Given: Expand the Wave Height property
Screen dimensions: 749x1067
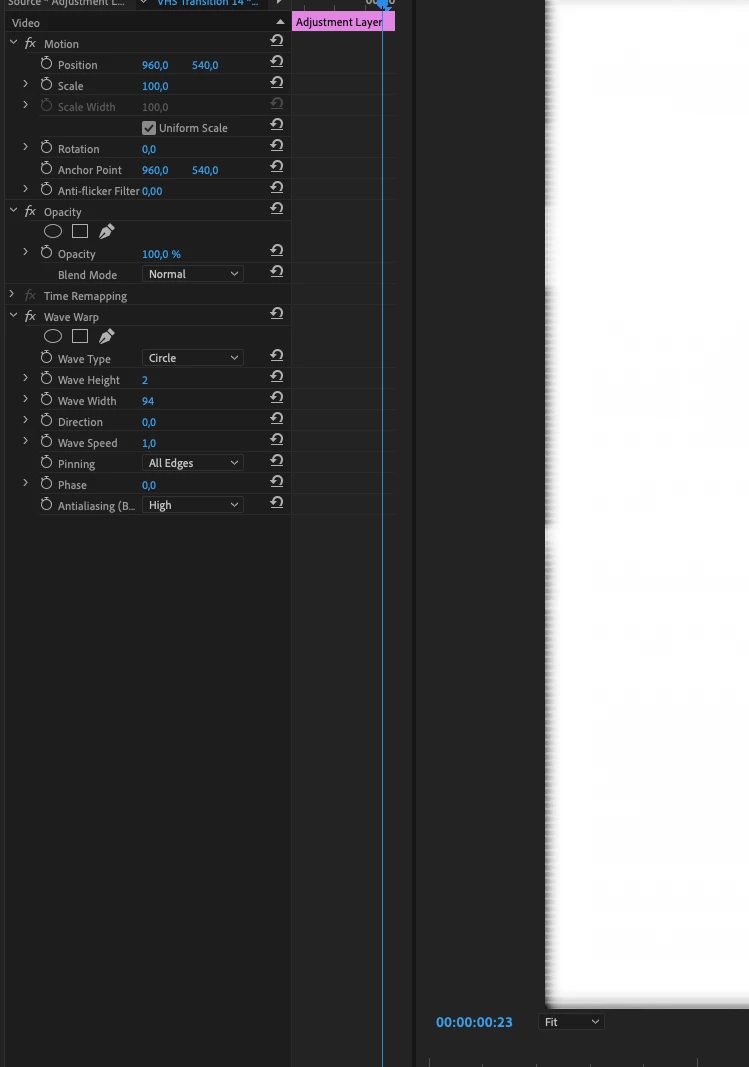Looking at the screenshot, I should coord(25,378).
